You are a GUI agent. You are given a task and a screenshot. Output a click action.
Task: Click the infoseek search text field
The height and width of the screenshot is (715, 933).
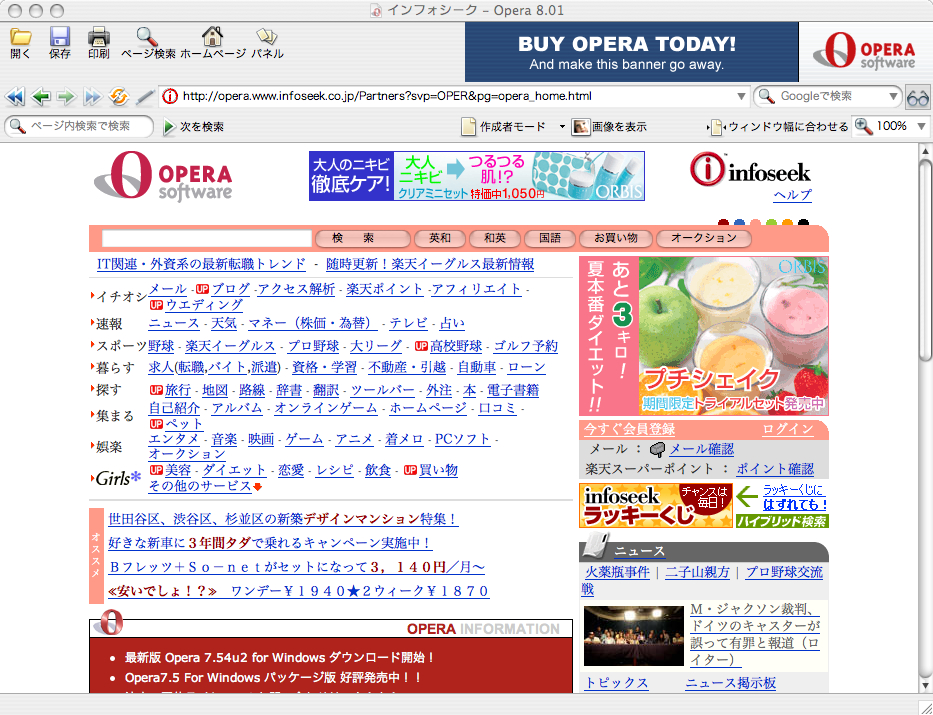click(206, 239)
